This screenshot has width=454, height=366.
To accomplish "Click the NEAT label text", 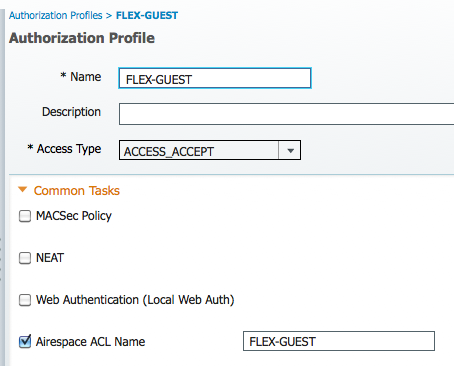I will click(50, 258).
